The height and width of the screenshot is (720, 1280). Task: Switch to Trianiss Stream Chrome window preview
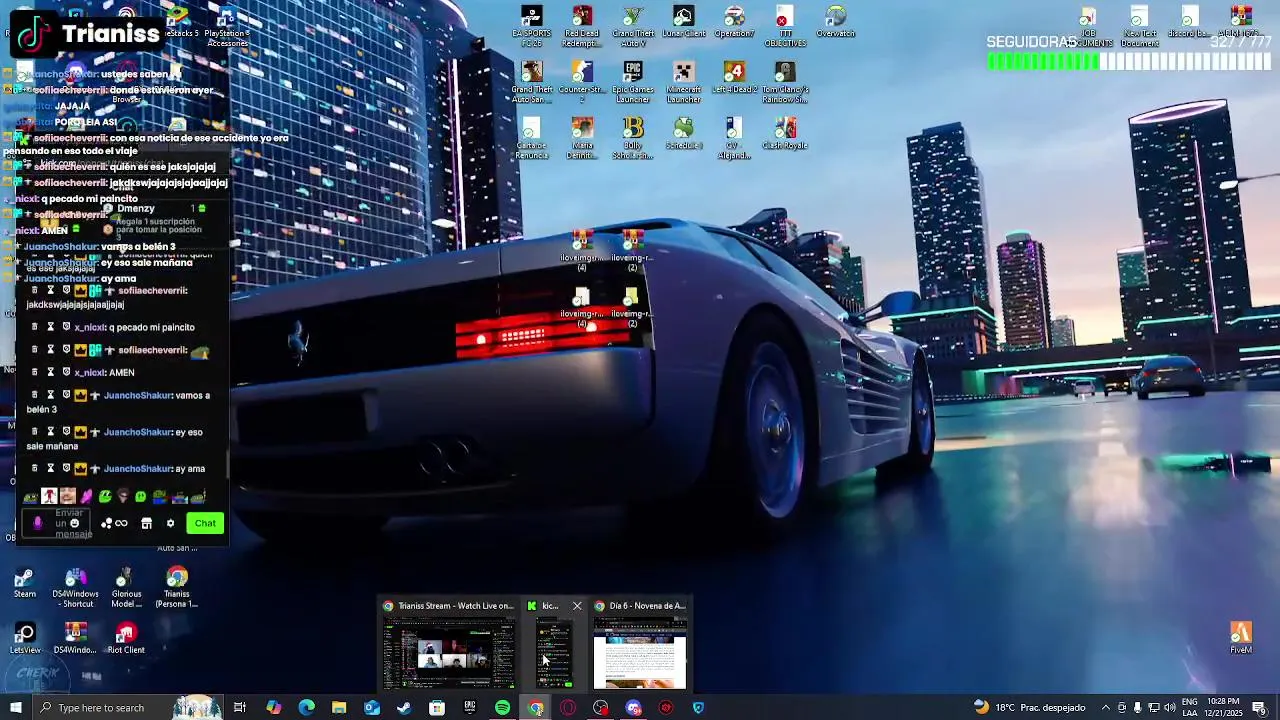[x=449, y=645]
